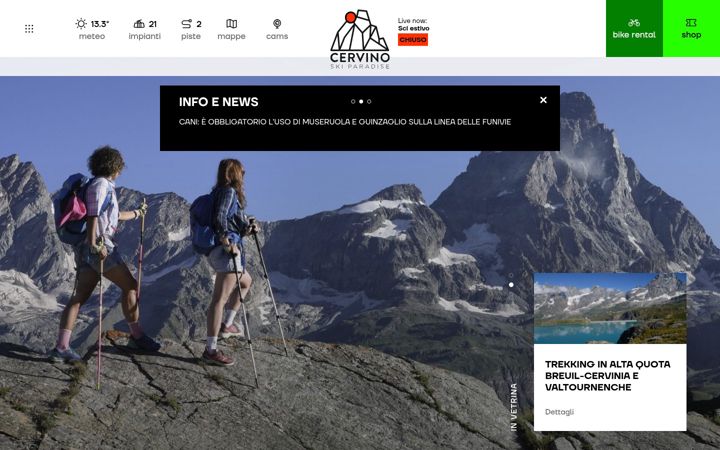Viewport: 720px width, 450px height.
Task: Select second news carousel dot
Action: pos(361,101)
